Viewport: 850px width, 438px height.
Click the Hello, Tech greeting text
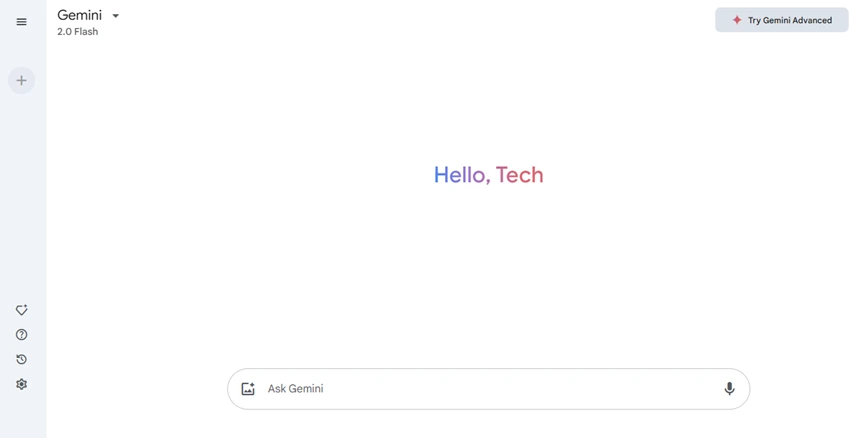488,175
